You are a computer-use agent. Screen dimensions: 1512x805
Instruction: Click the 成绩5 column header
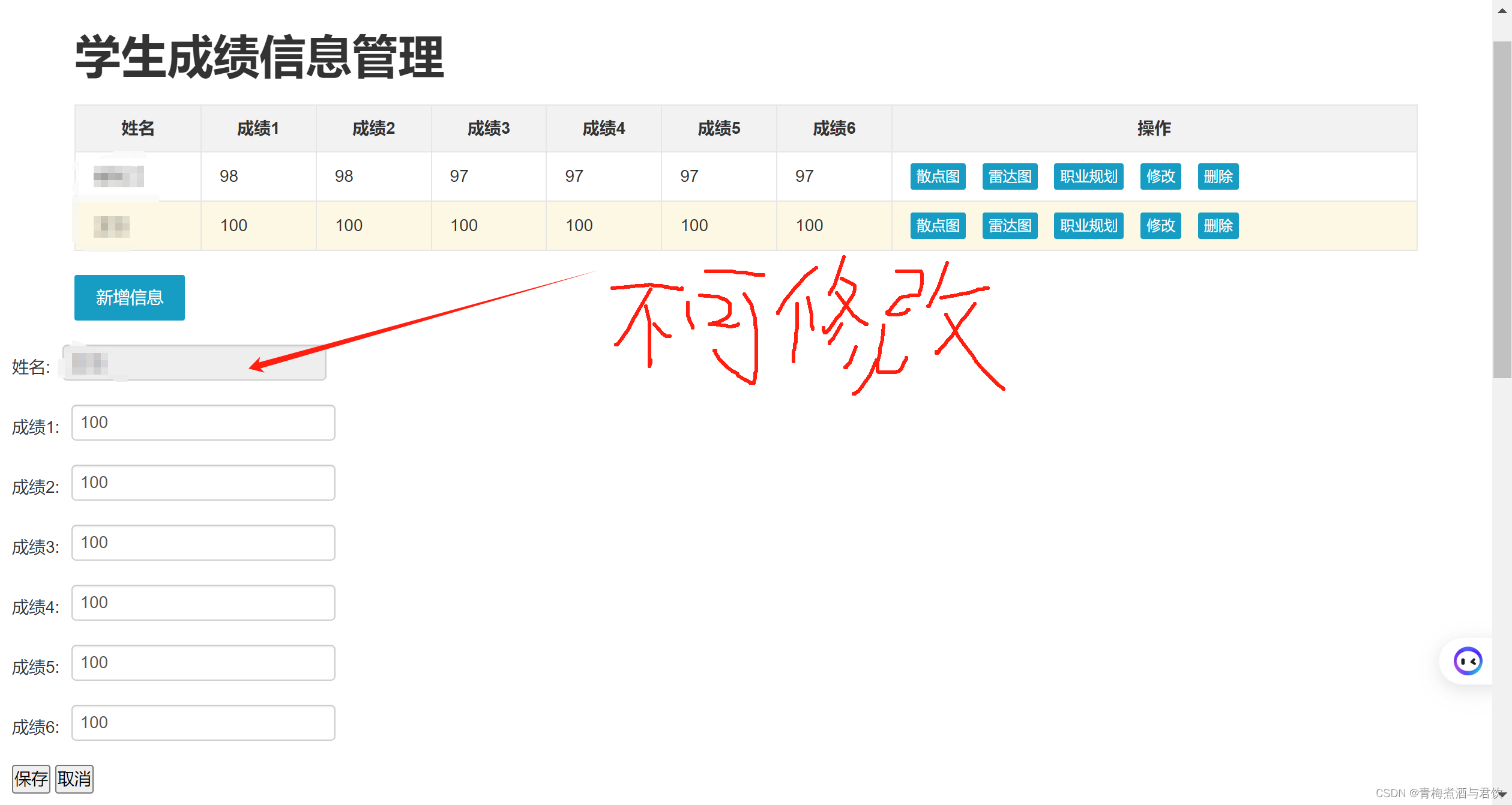click(x=719, y=128)
